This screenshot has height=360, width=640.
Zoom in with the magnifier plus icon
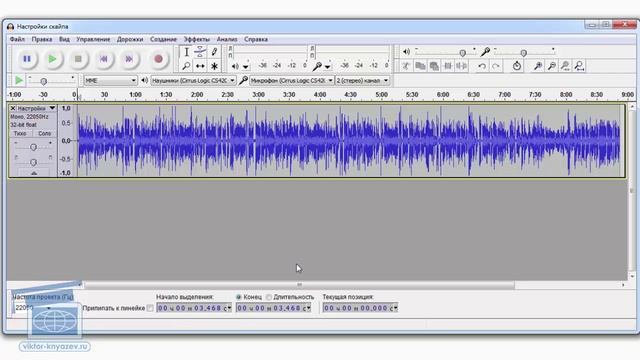pos(538,66)
